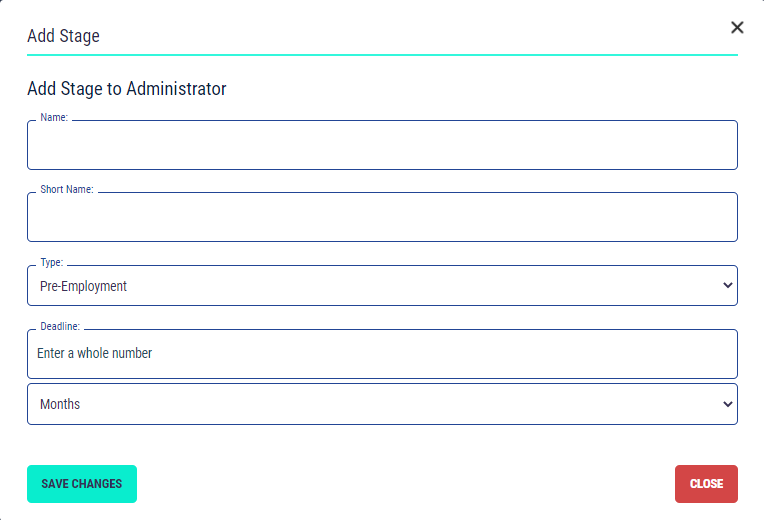Image resolution: width=764 pixels, height=520 pixels.
Task: Click the 'Add Stage' dialog title
Action: click(63, 36)
